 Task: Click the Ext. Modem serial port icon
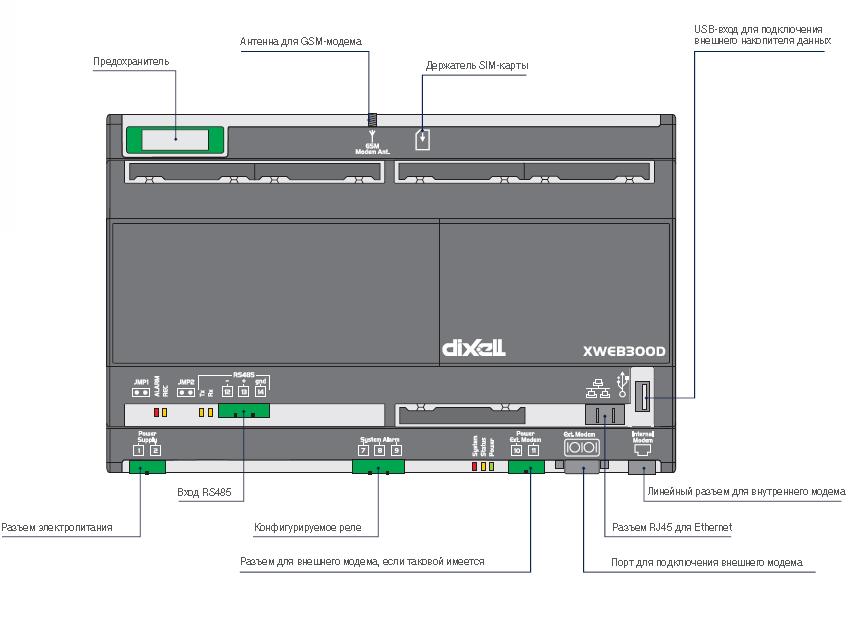[581, 448]
